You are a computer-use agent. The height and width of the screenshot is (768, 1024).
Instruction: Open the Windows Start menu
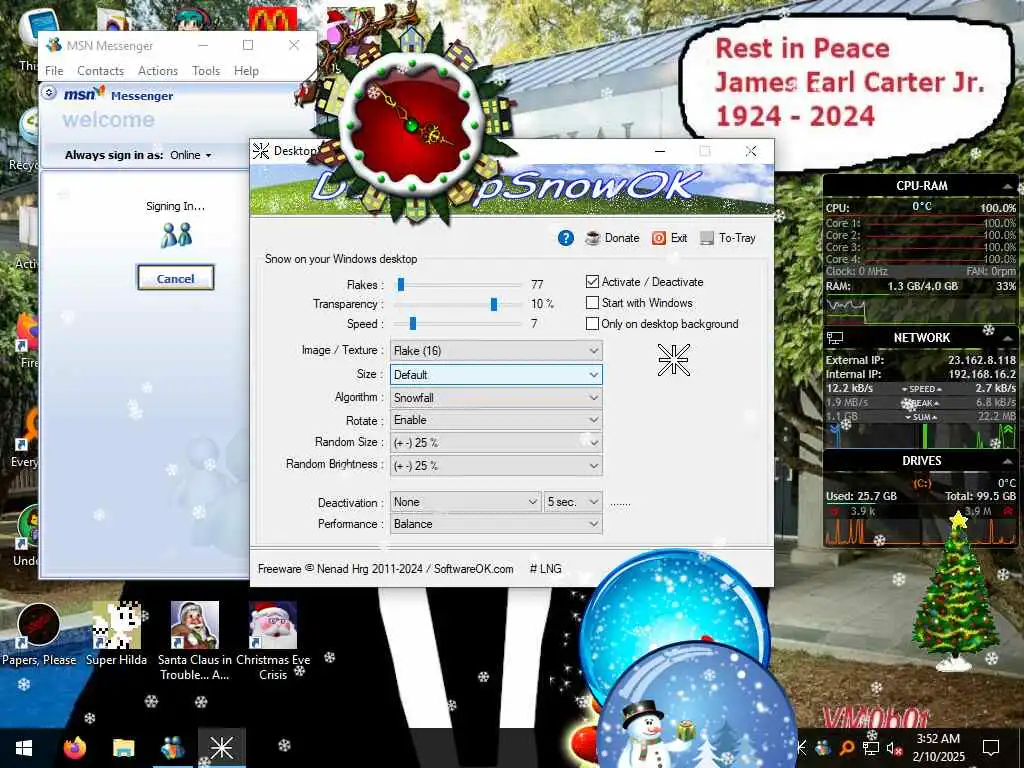24,748
